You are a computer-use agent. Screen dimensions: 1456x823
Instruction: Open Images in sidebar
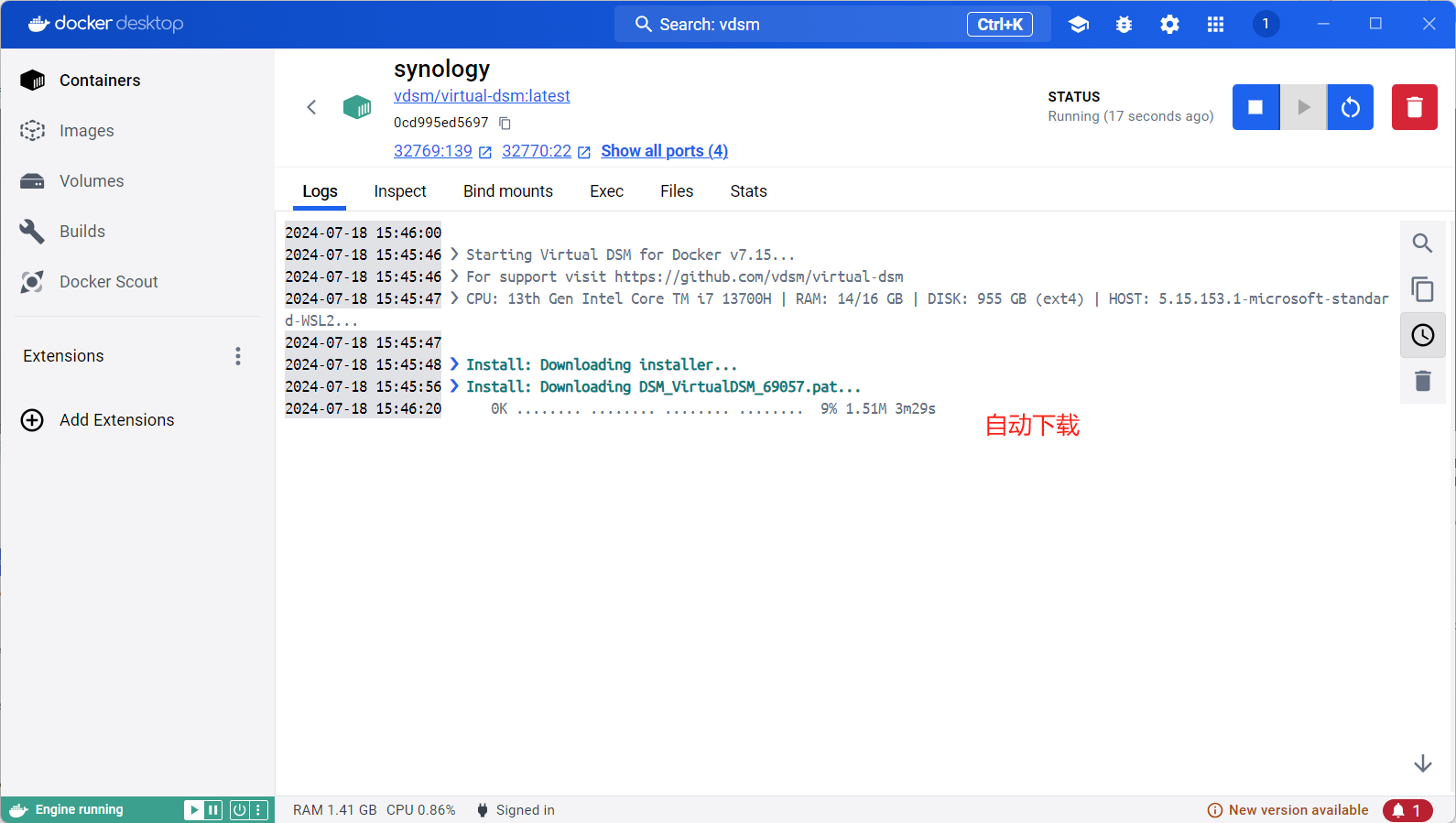coord(137,131)
